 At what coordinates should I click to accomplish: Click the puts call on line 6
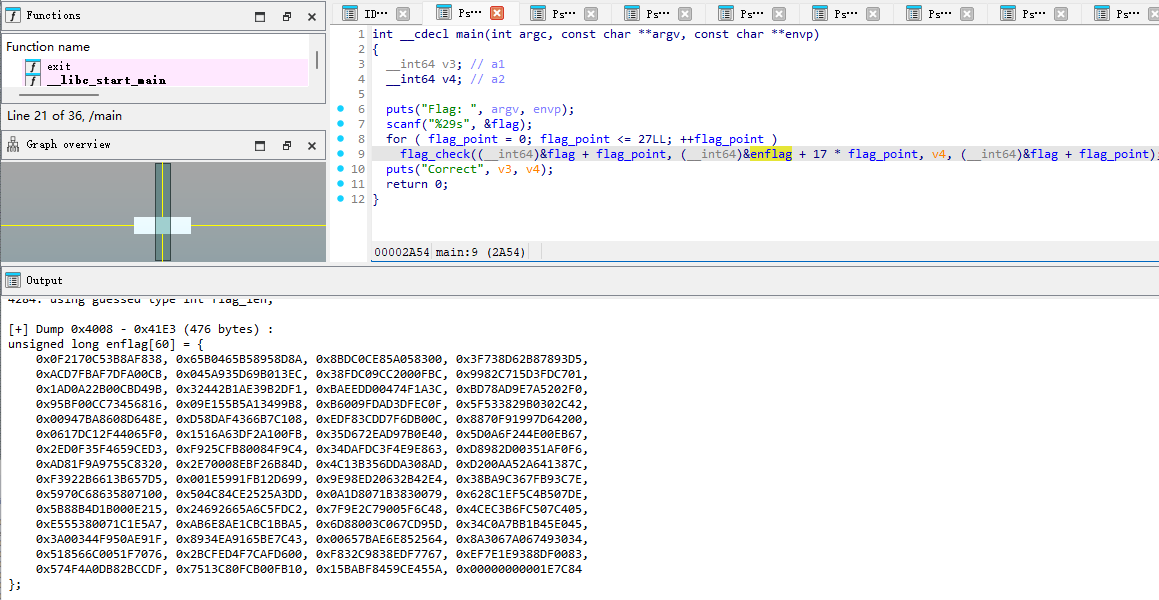coord(400,109)
